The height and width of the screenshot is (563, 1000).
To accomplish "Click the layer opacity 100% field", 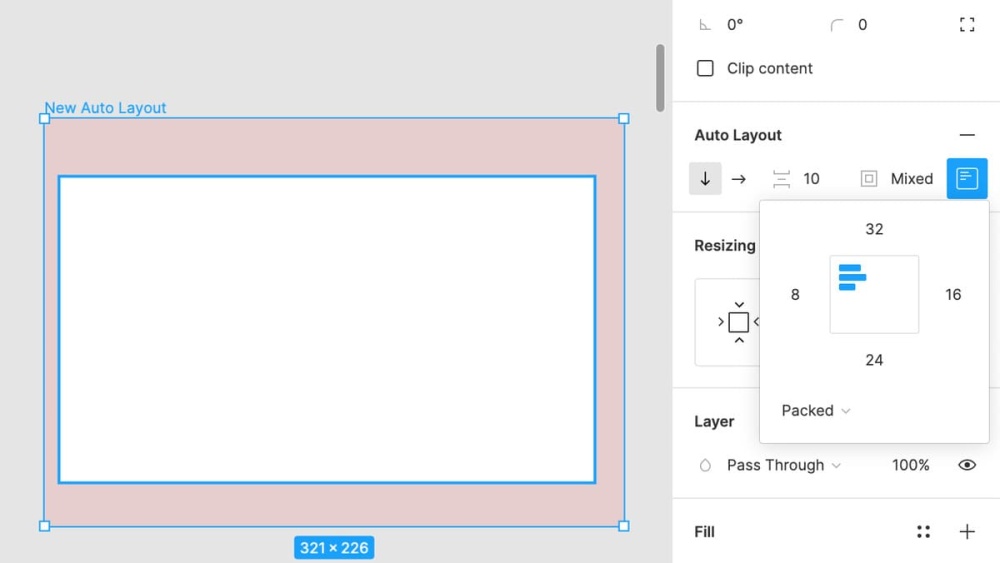I will [x=910, y=465].
